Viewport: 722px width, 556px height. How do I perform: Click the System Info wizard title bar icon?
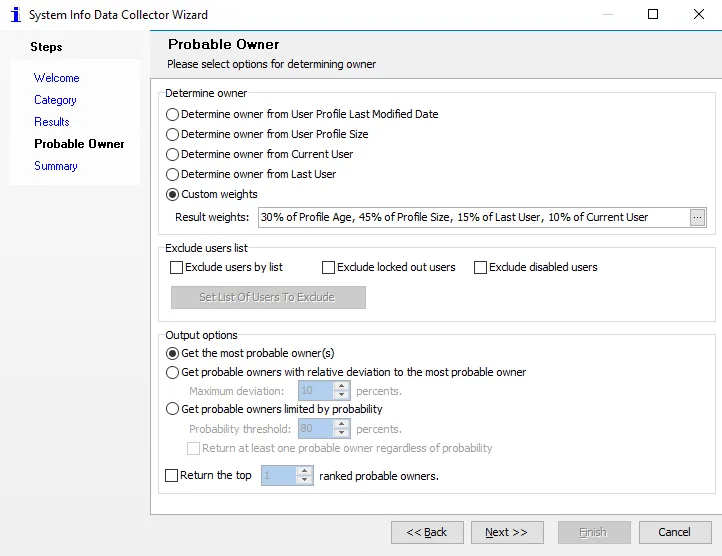[x=16, y=15]
